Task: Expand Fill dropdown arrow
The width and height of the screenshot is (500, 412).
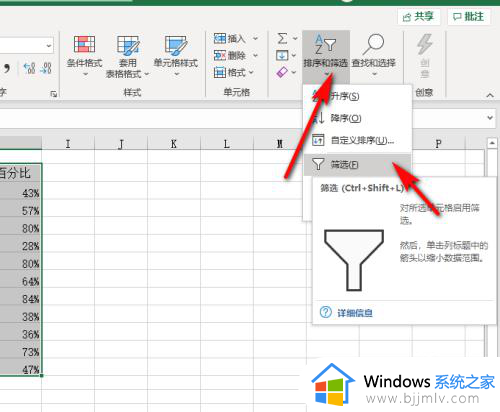Action: click(294, 55)
